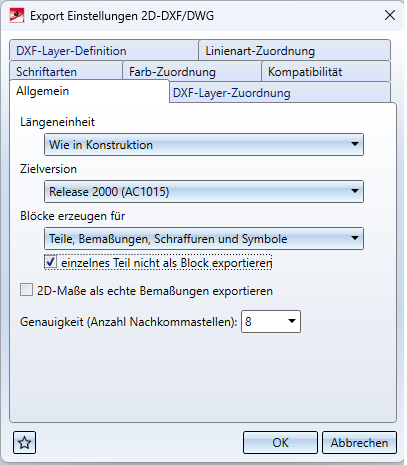
Task: Switch to the DXF-Layer-Definition tab
Action: (x=104, y=50)
